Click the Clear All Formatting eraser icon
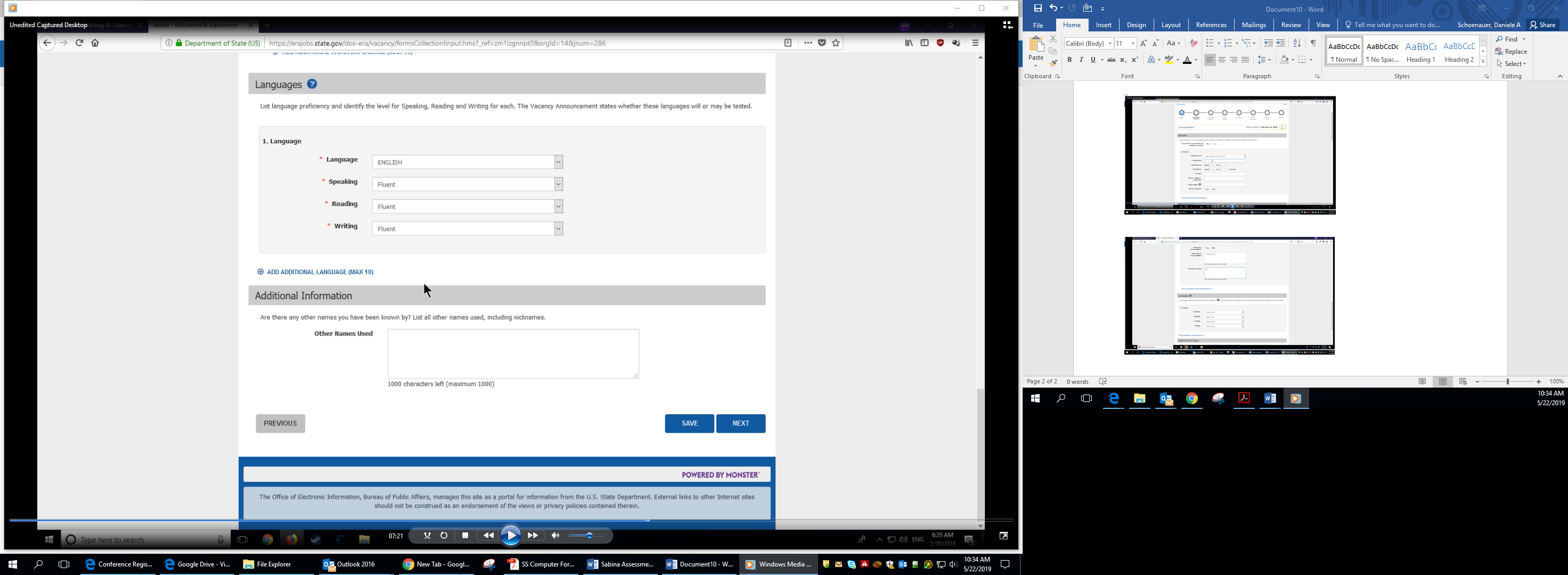This screenshot has width=1568, height=575. (1193, 43)
